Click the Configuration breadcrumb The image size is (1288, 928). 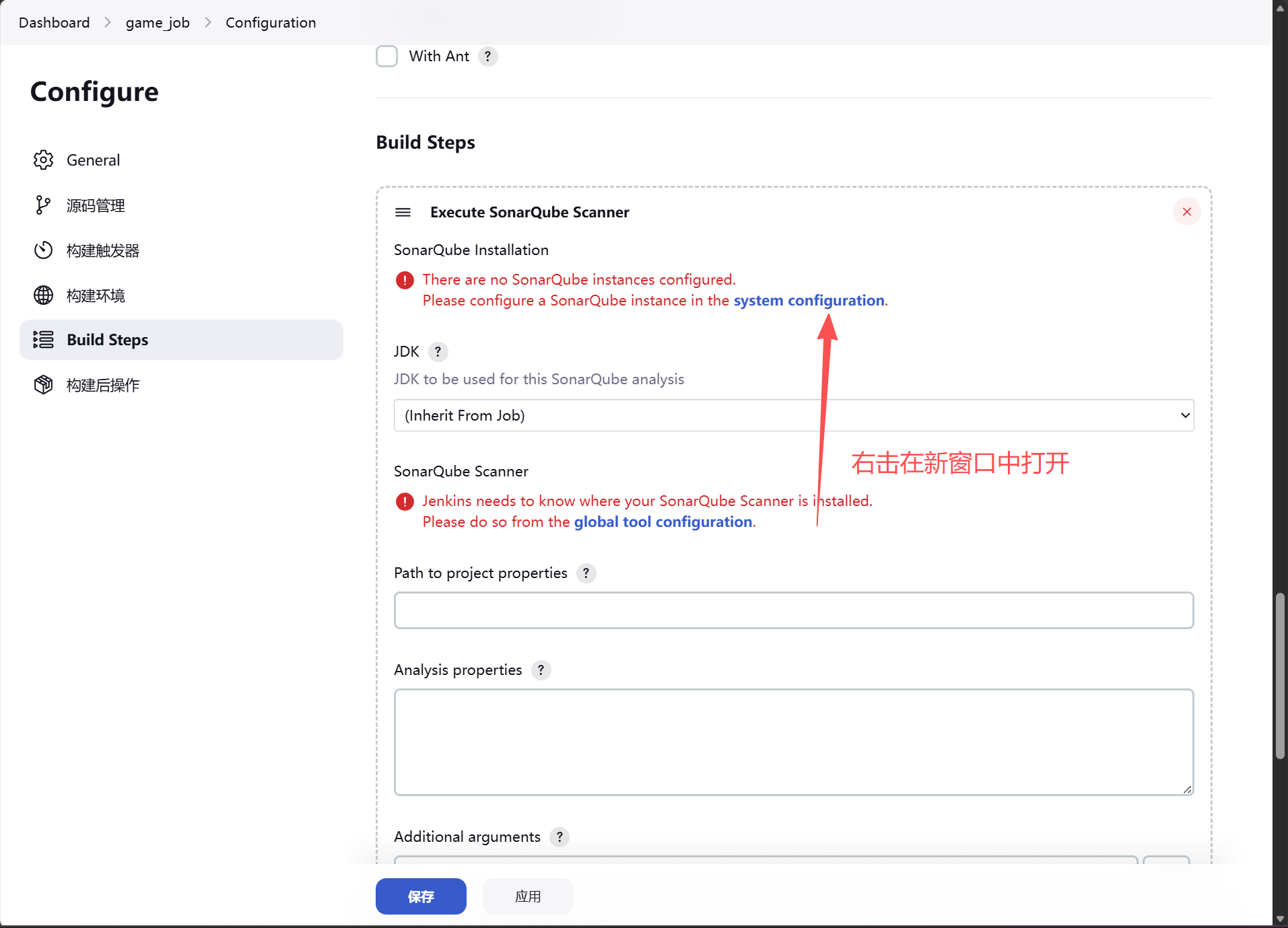[271, 23]
